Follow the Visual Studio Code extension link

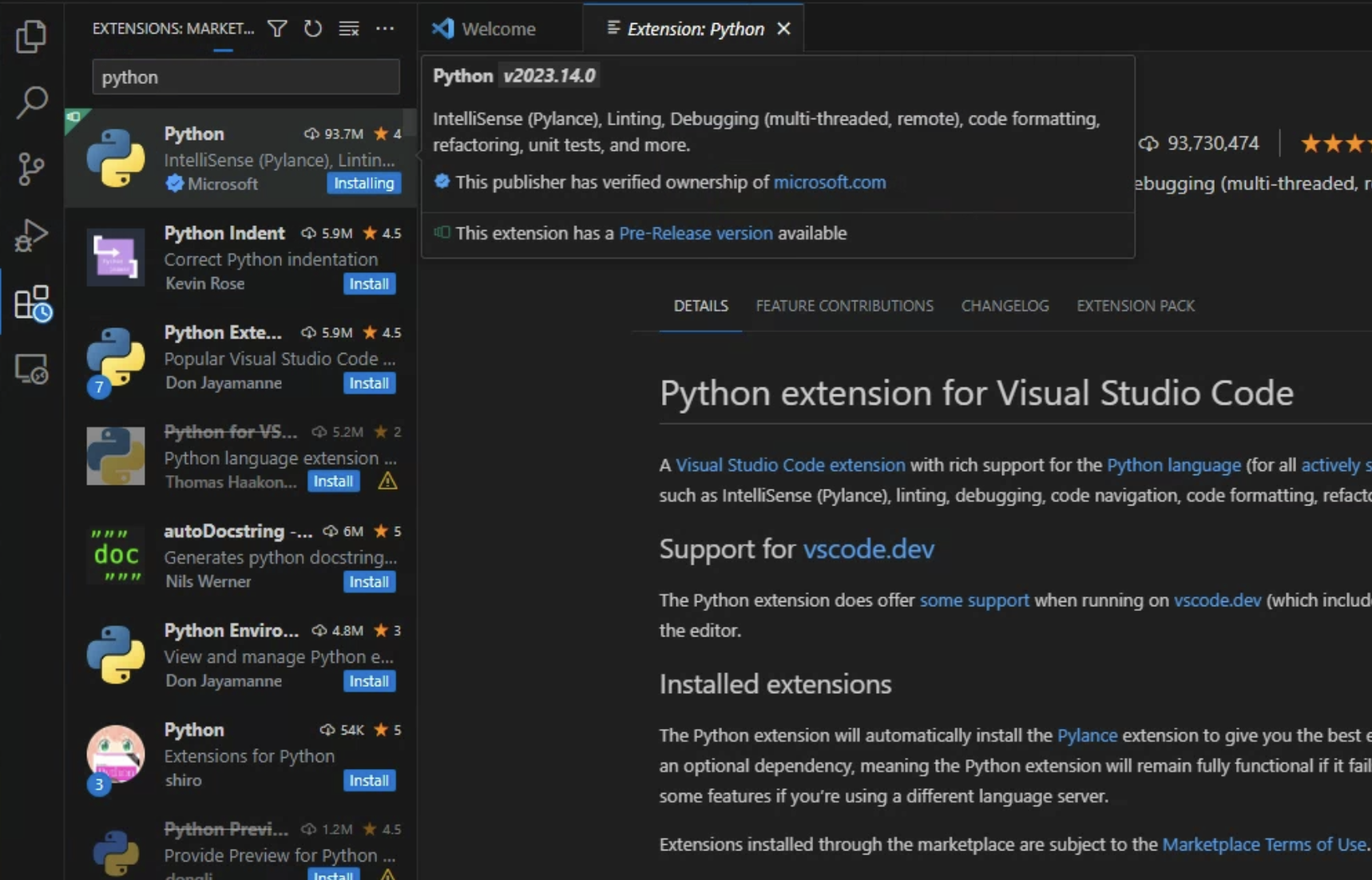click(x=791, y=465)
